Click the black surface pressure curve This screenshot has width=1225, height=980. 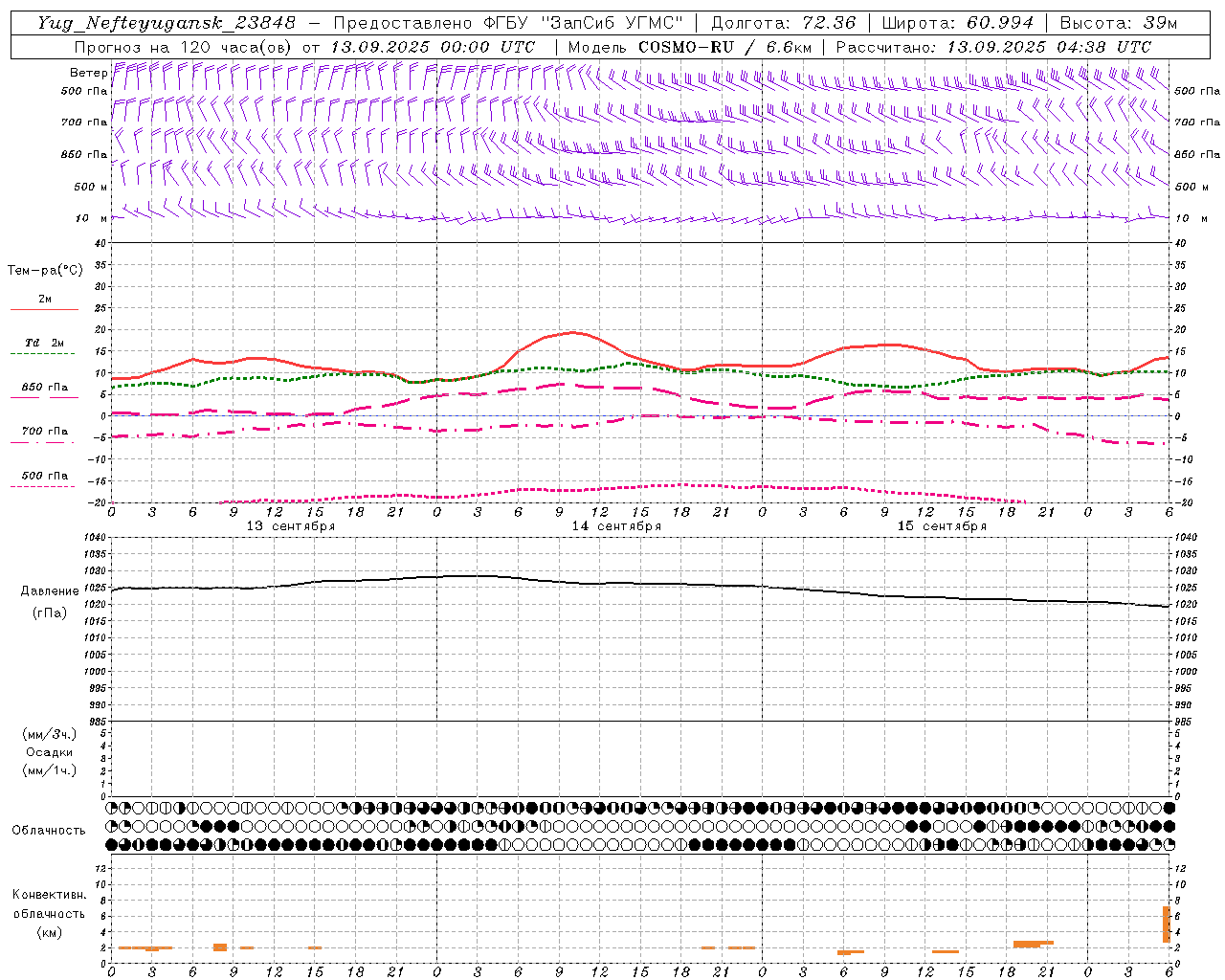[641, 584]
